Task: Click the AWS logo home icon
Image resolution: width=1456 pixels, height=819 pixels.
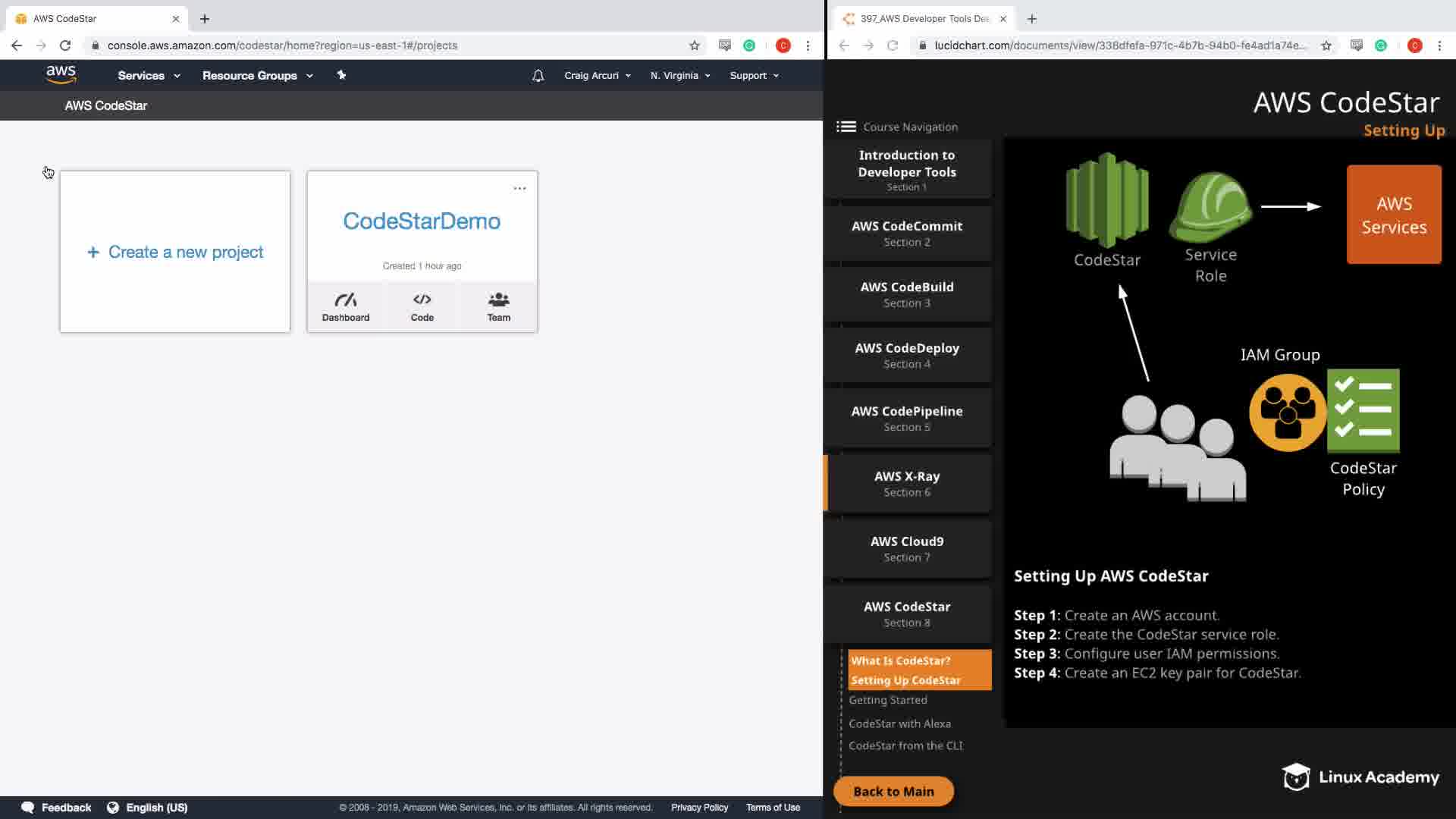Action: coord(61,74)
